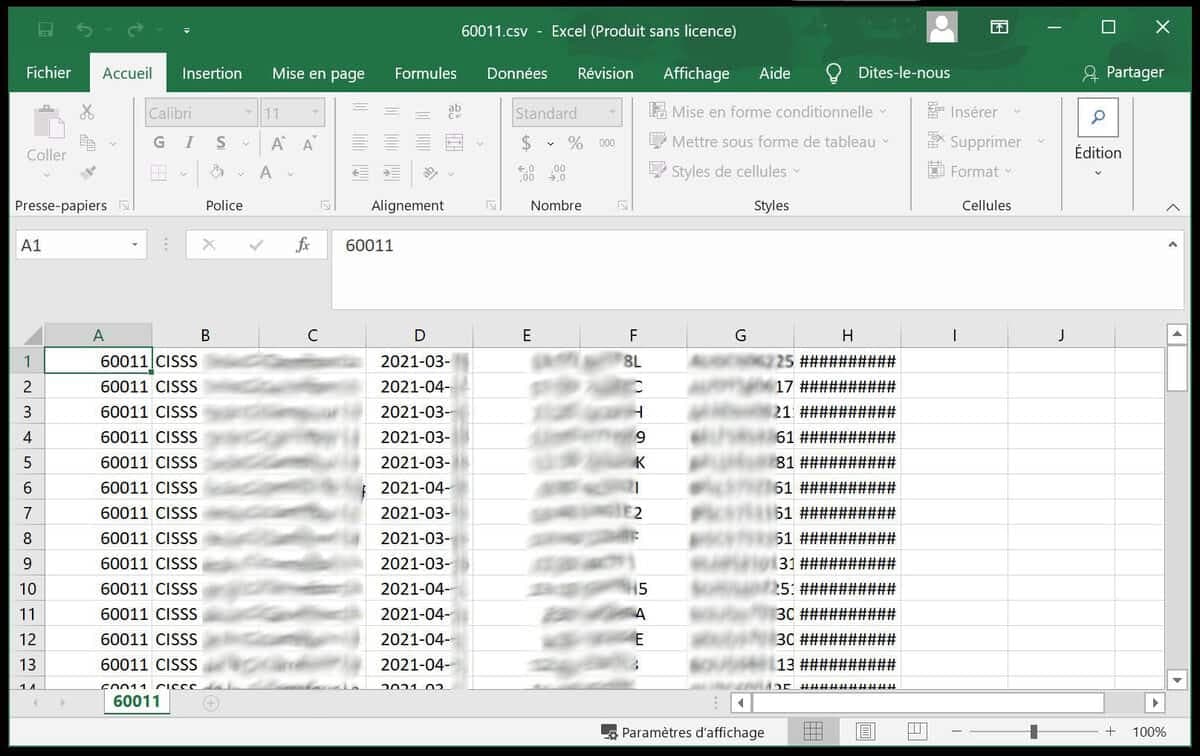
Task: Select column D header
Action: (x=419, y=336)
